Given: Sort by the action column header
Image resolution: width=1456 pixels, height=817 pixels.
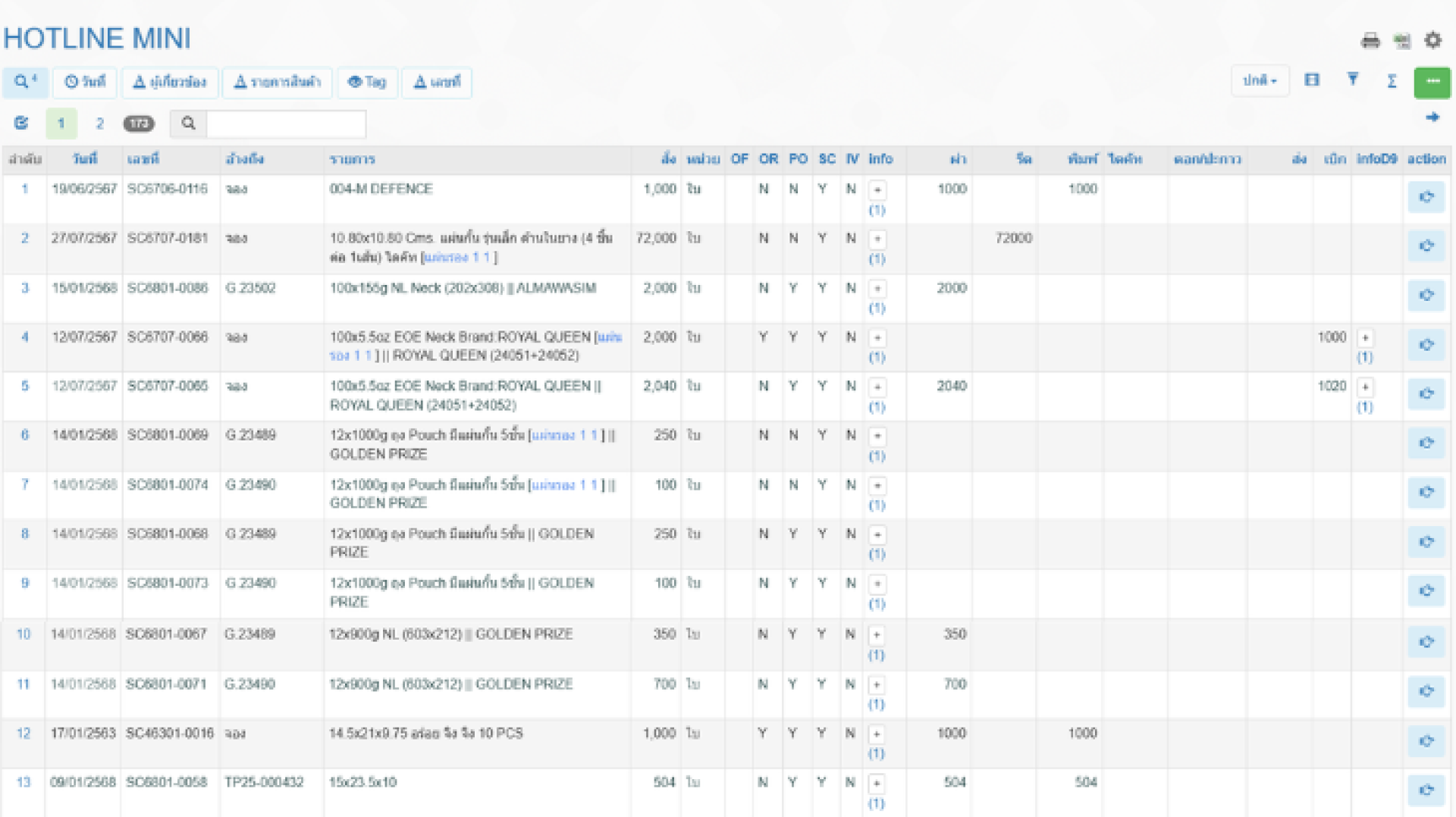Looking at the screenshot, I should [1426, 159].
